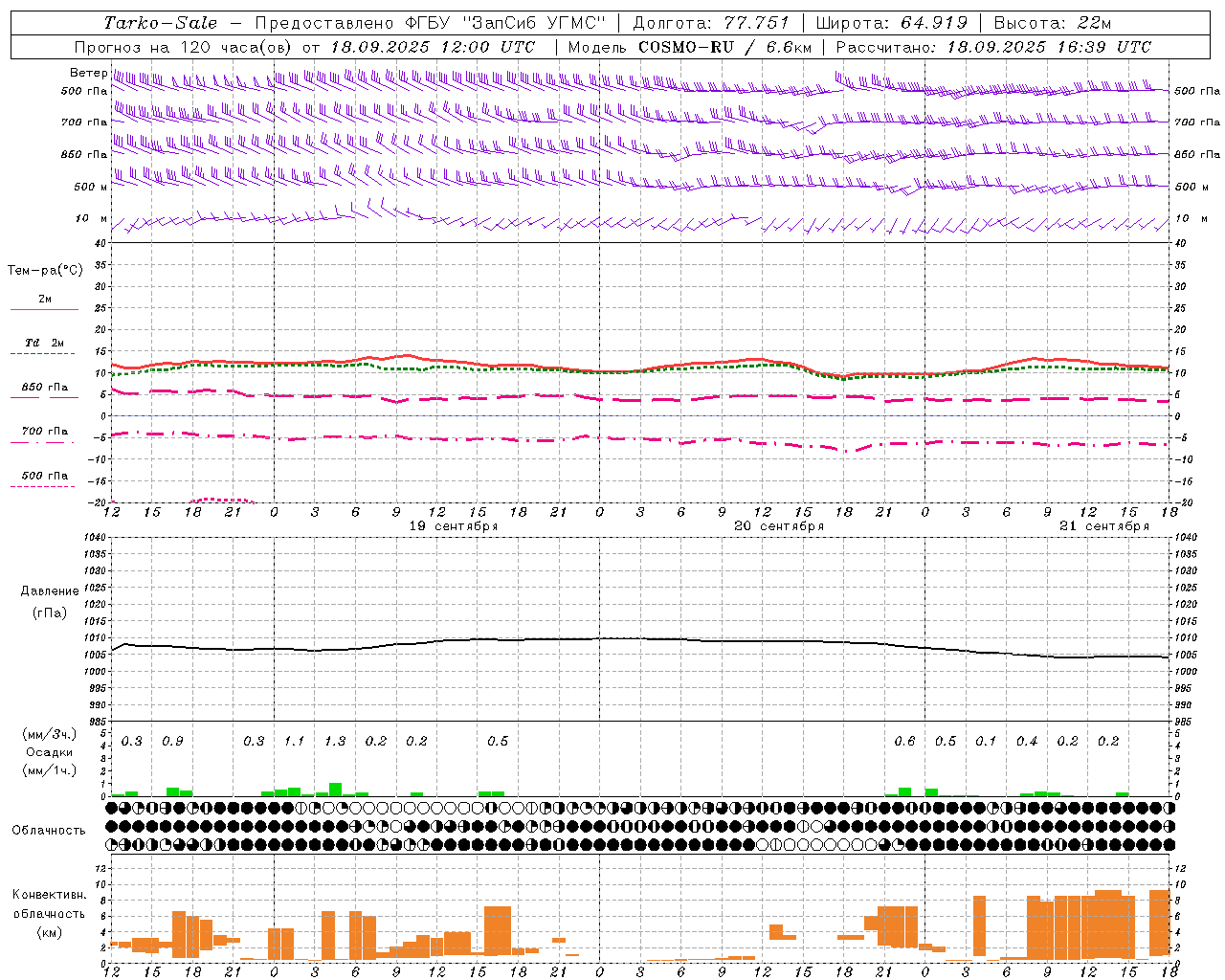
Task: Click the 'Ветер' wind panel label
Action: point(88,73)
